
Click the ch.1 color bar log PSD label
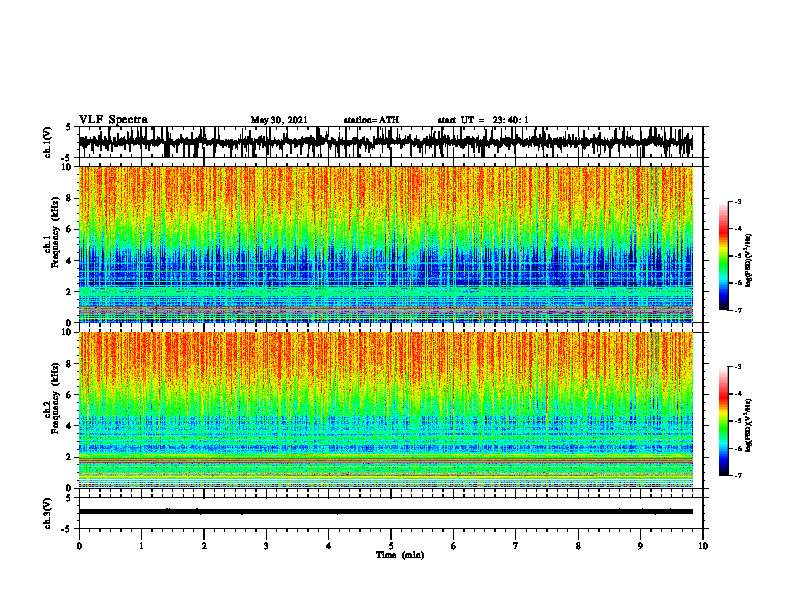pos(750,260)
